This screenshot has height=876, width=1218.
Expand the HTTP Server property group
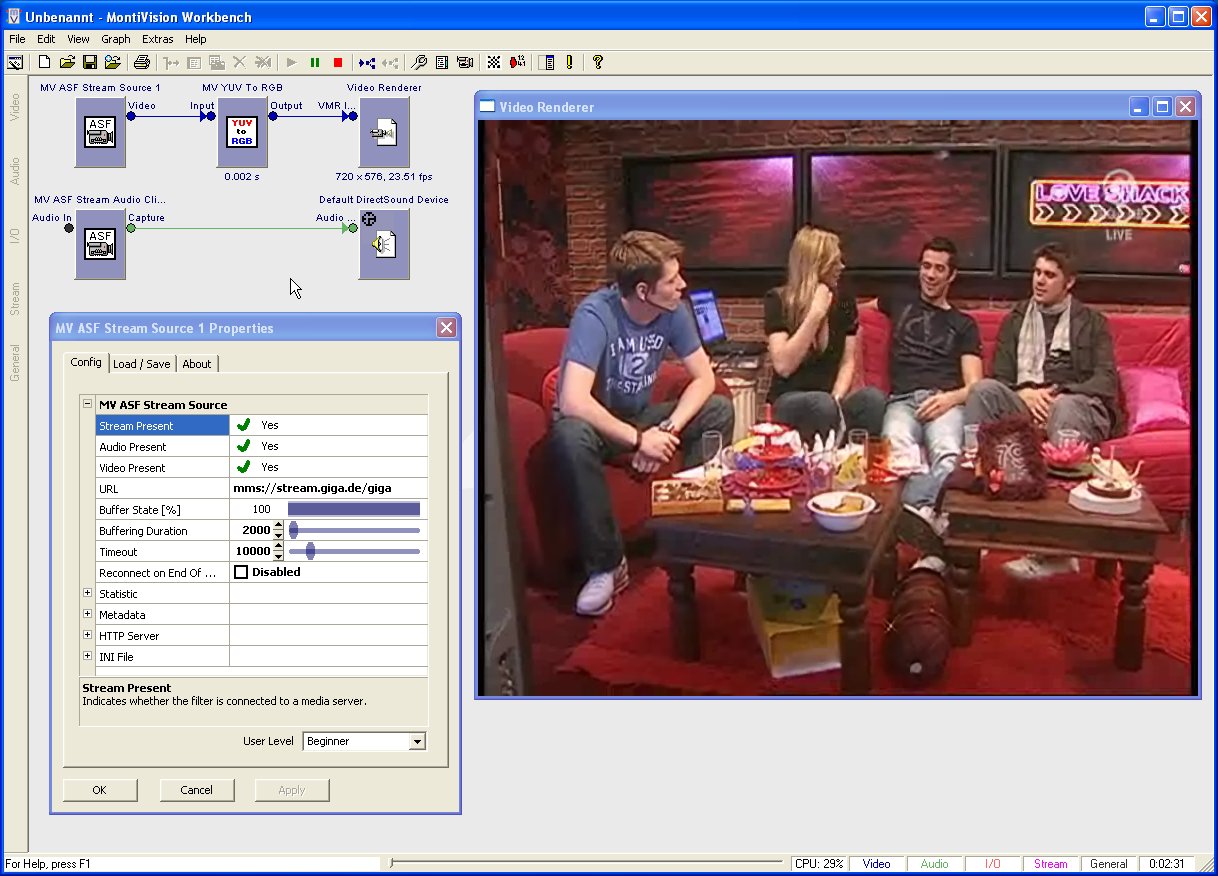87,635
